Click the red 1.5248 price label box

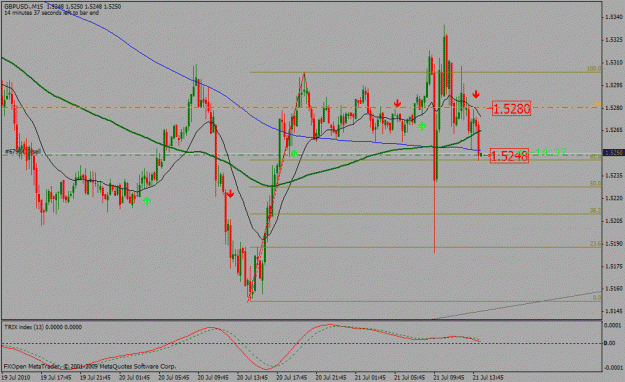(509, 156)
